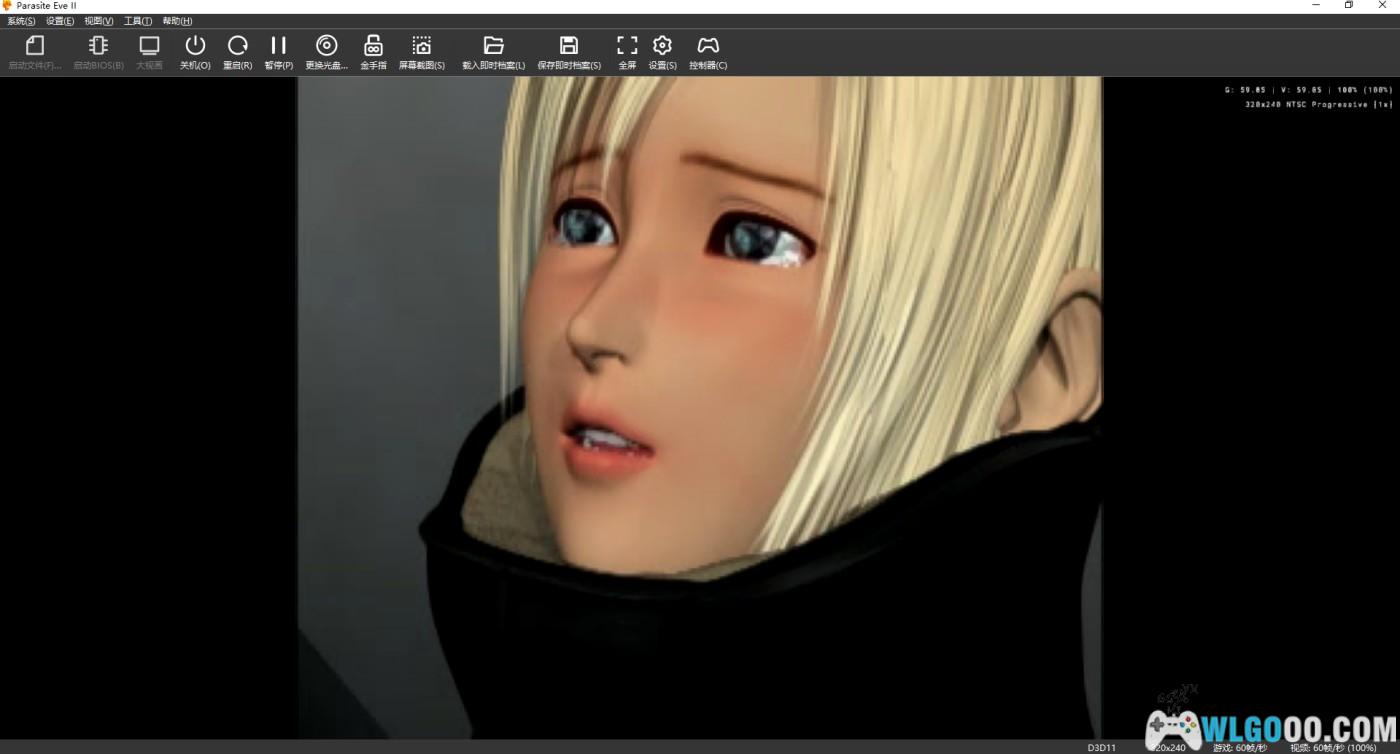Toggle fullscreen (全屏) mode
This screenshot has width=1400, height=754.
tap(627, 52)
